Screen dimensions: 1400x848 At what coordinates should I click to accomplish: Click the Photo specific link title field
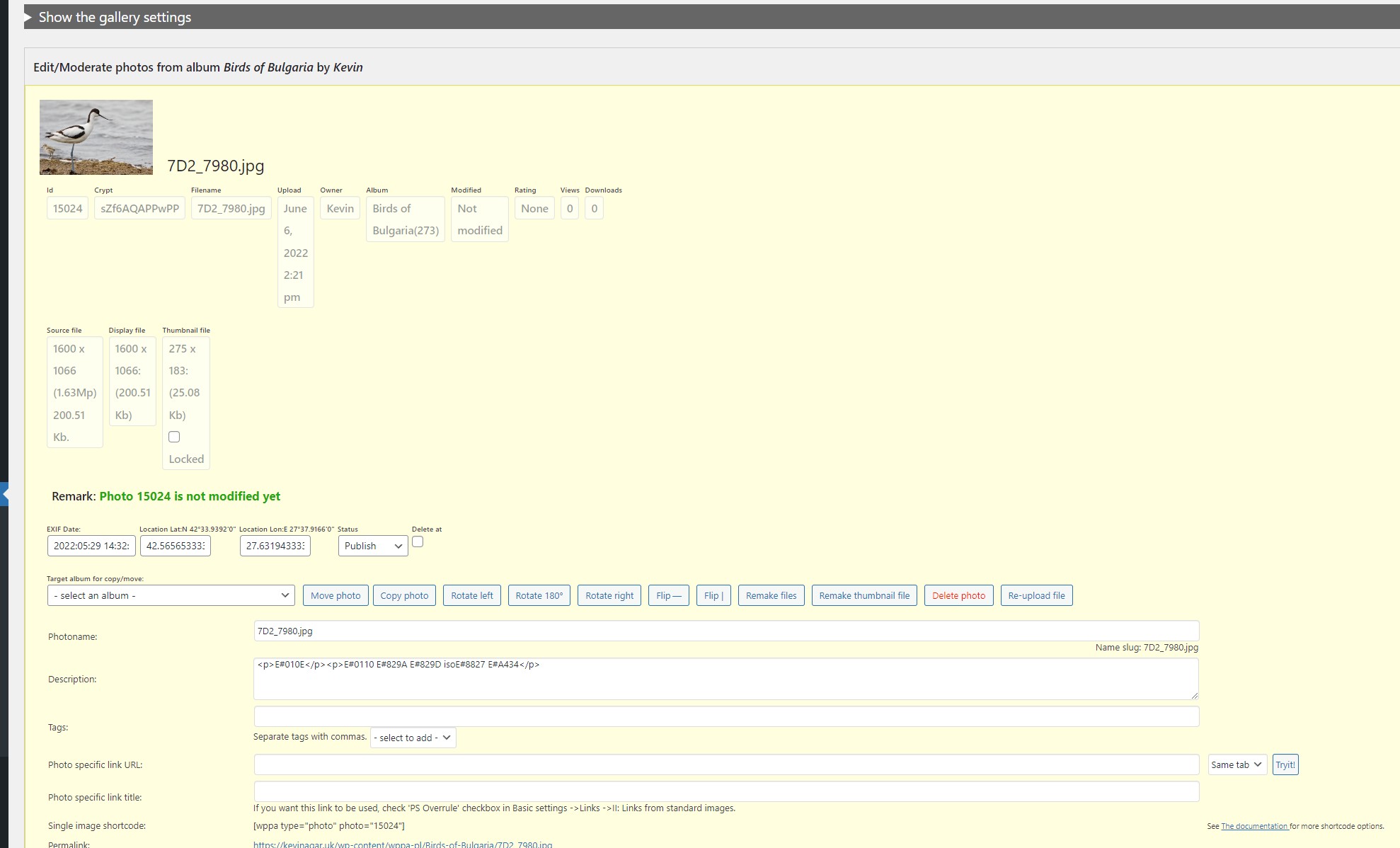[726, 791]
